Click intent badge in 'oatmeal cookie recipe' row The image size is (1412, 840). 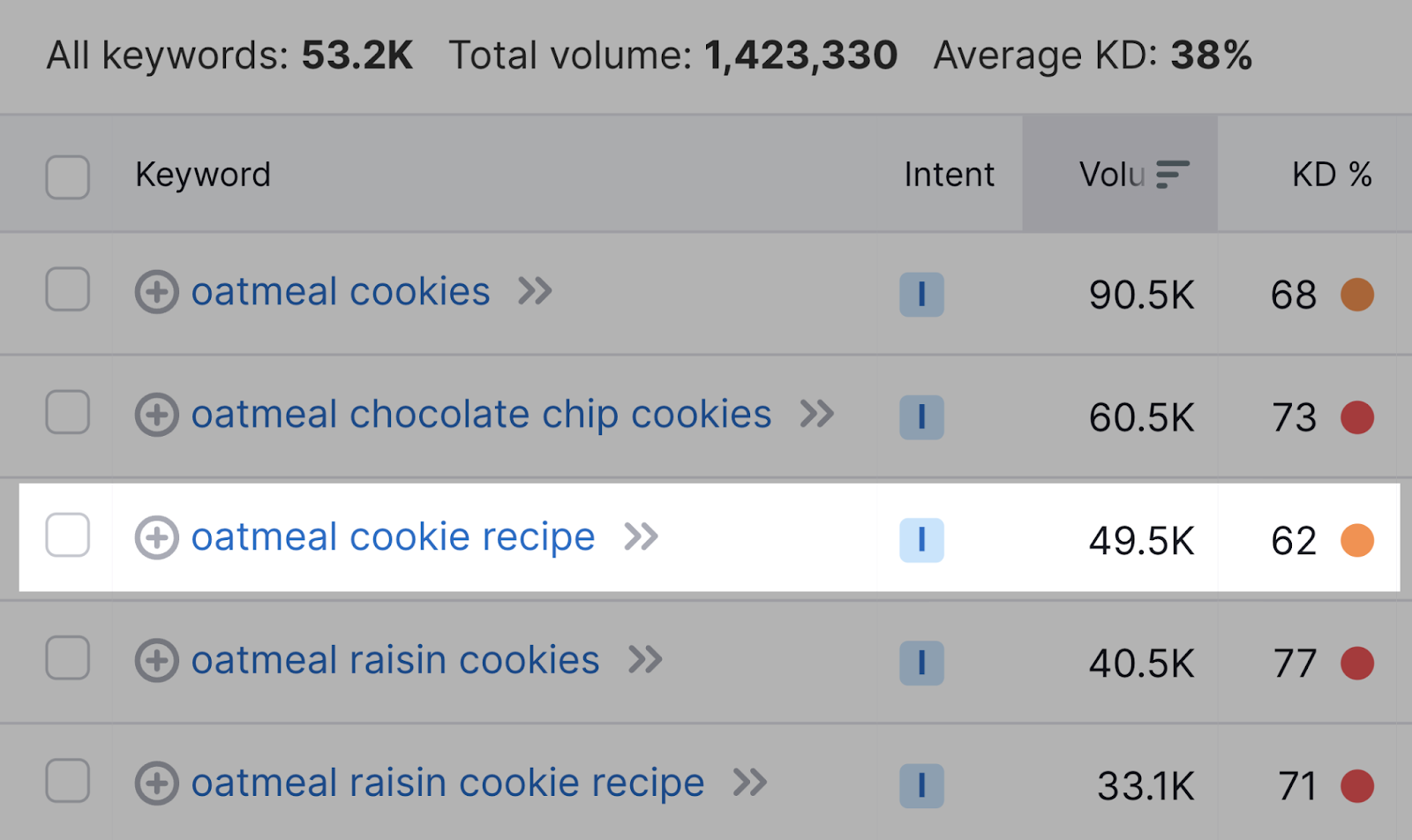(921, 540)
